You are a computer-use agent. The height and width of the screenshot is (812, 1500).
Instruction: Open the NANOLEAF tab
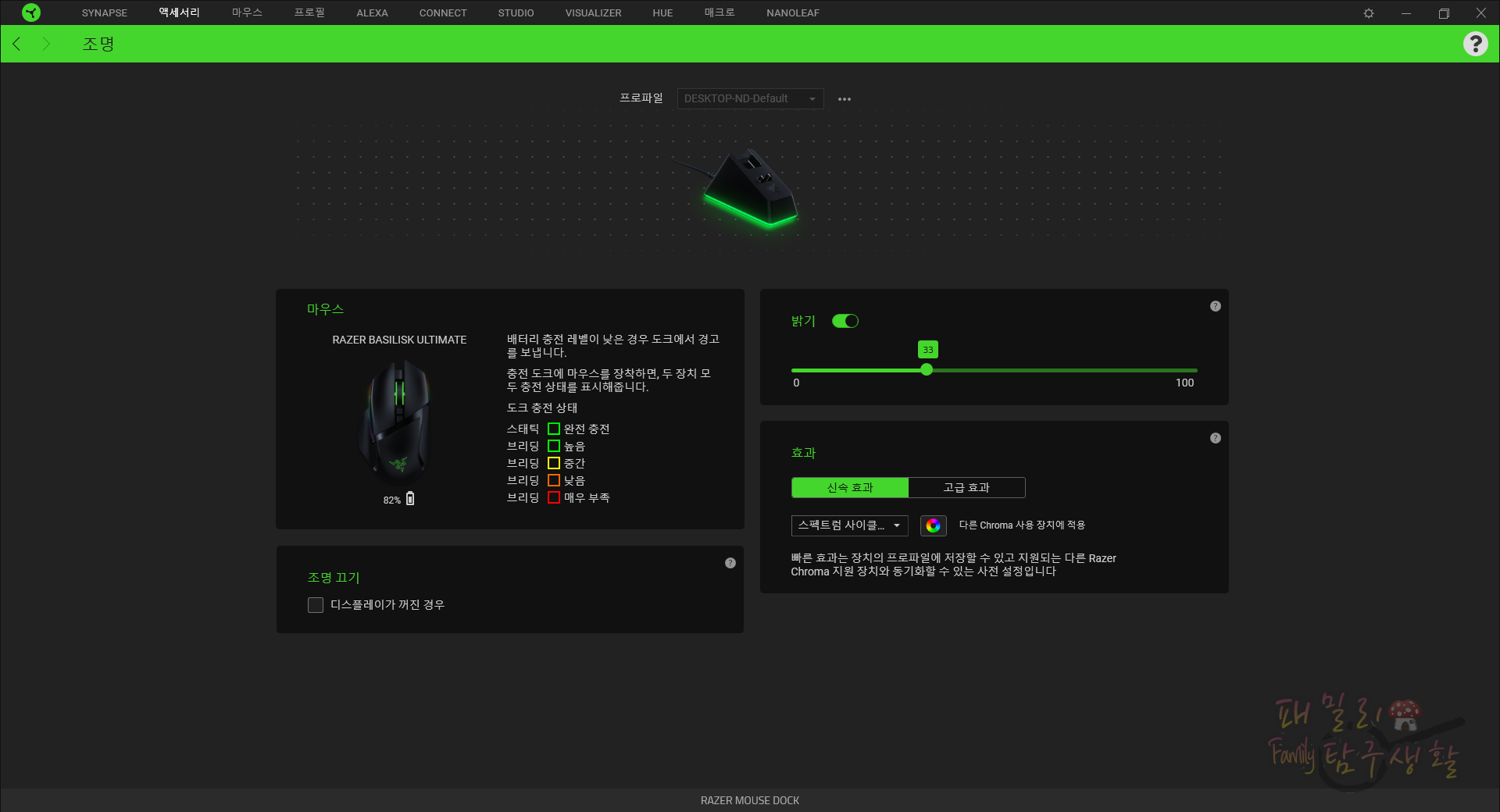793,13
